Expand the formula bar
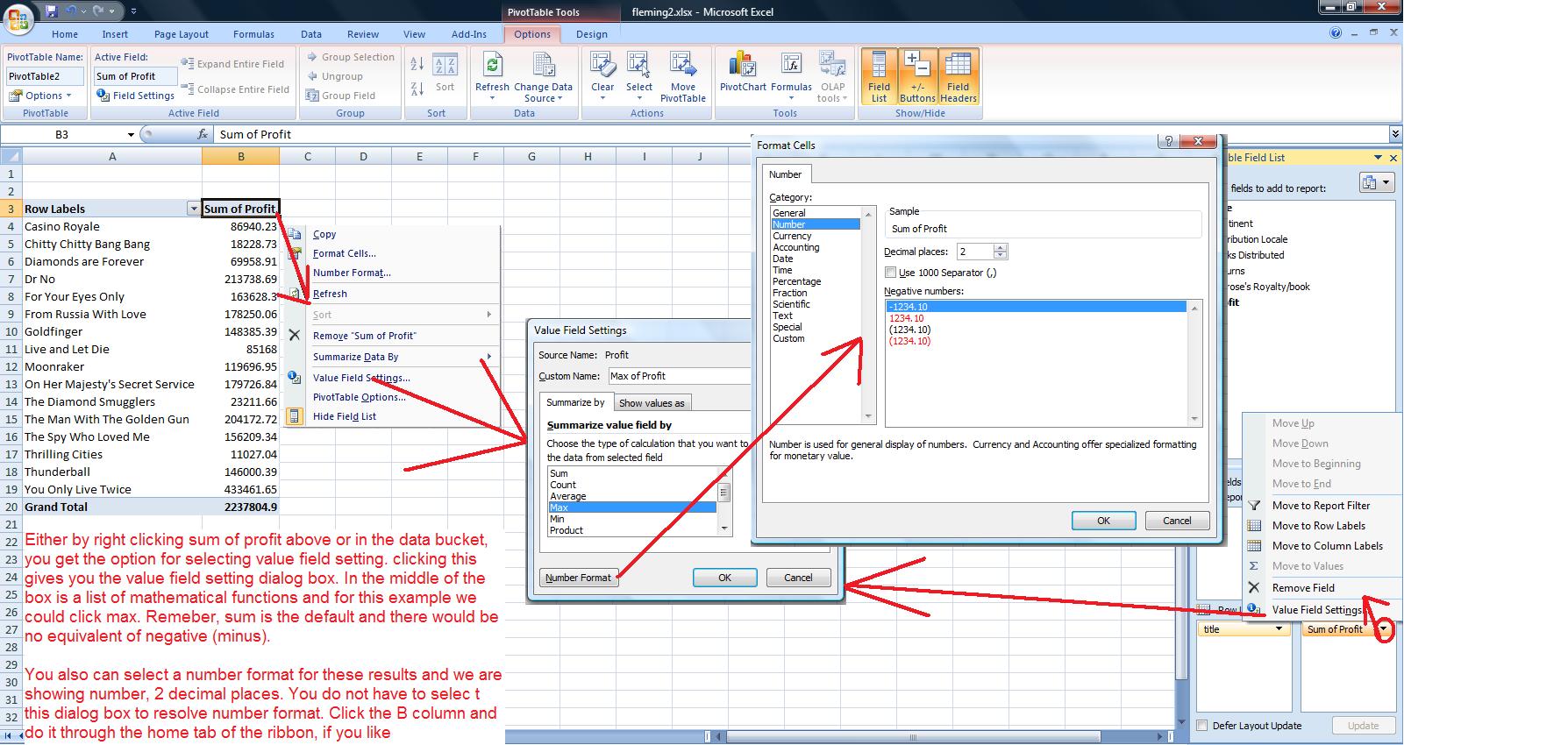Screen dimensions: 1568x745 [1395, 134]
